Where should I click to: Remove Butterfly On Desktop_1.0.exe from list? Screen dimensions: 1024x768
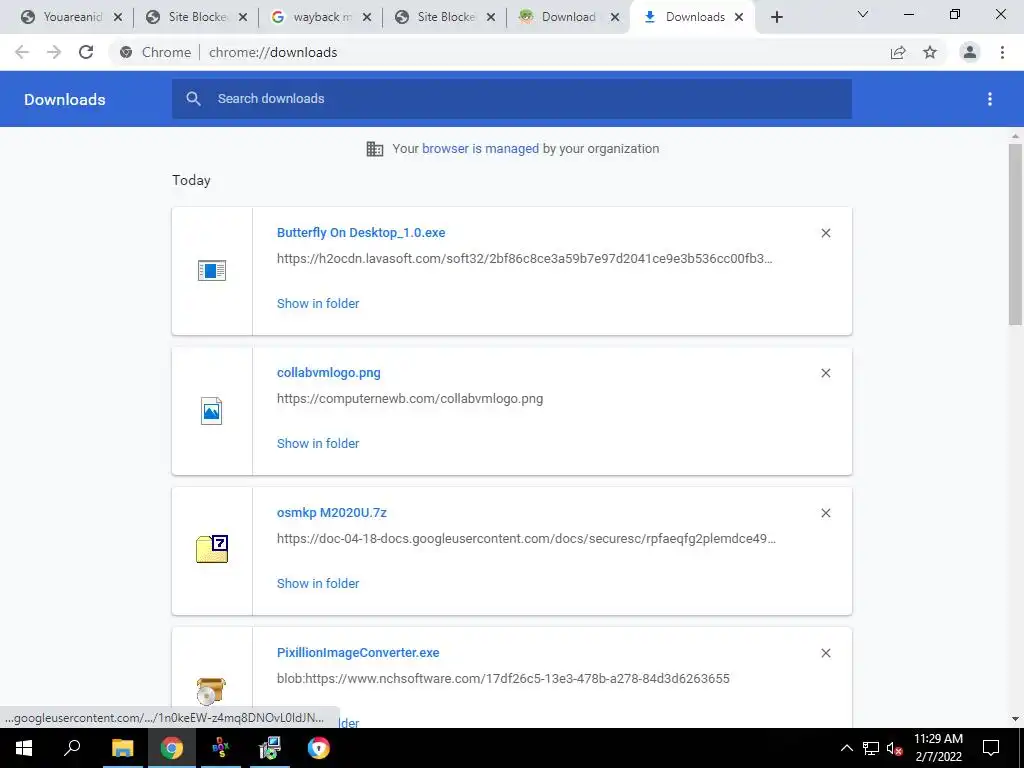(825, 233)
